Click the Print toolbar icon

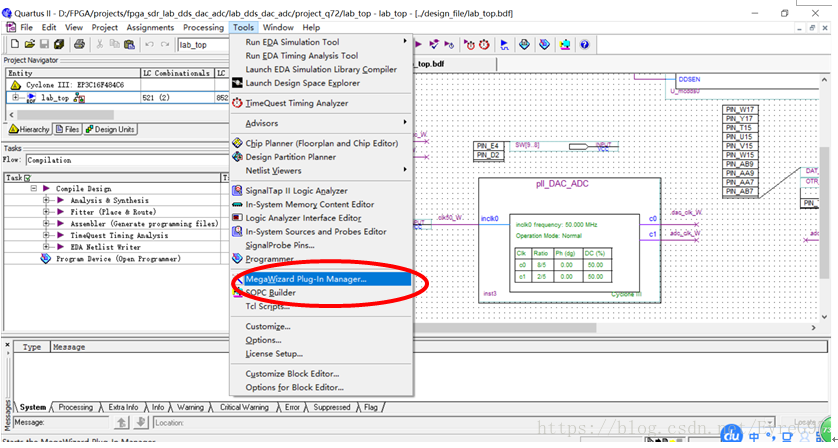[x=79, y=44]
